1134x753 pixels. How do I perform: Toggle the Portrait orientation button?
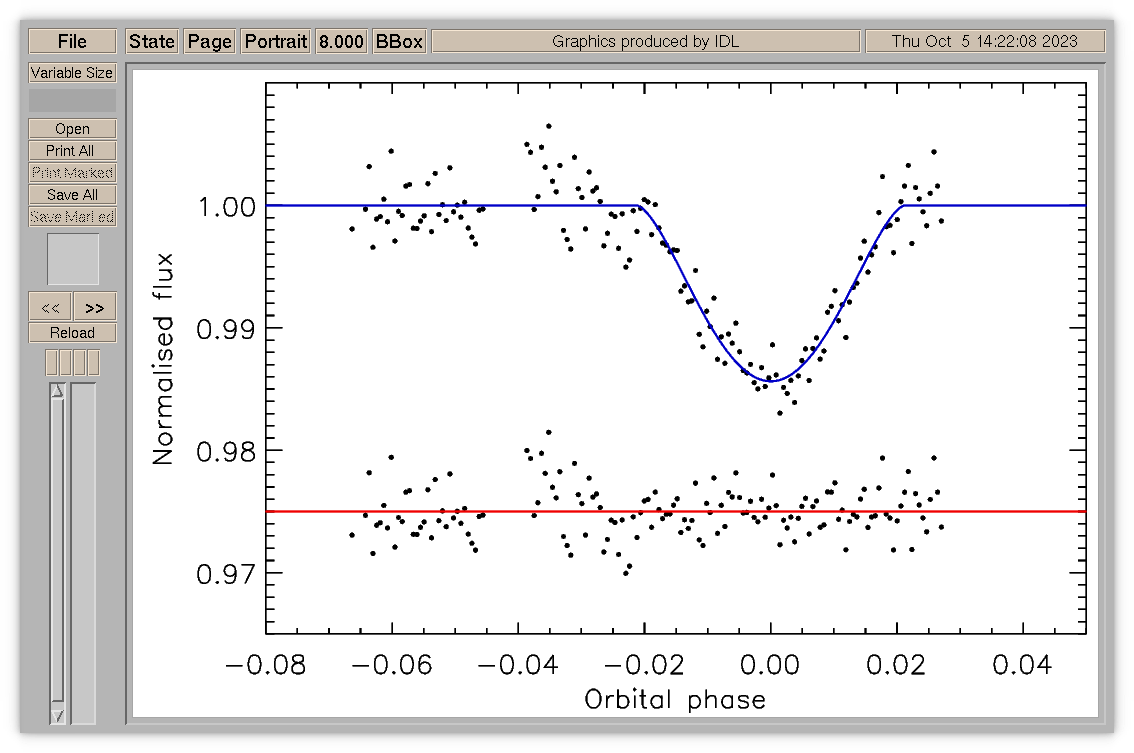click(276, 41)
